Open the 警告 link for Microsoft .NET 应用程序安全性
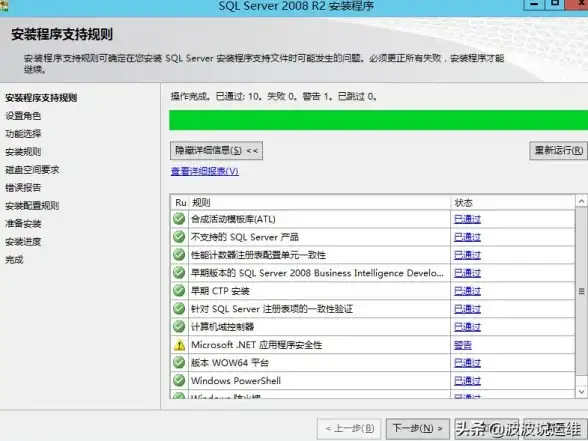This screenshot has height=441, width=588. pos(463,345)
